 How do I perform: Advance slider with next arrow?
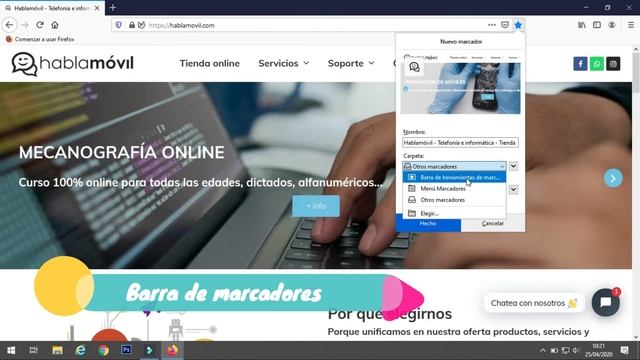(x=613, y=178)
